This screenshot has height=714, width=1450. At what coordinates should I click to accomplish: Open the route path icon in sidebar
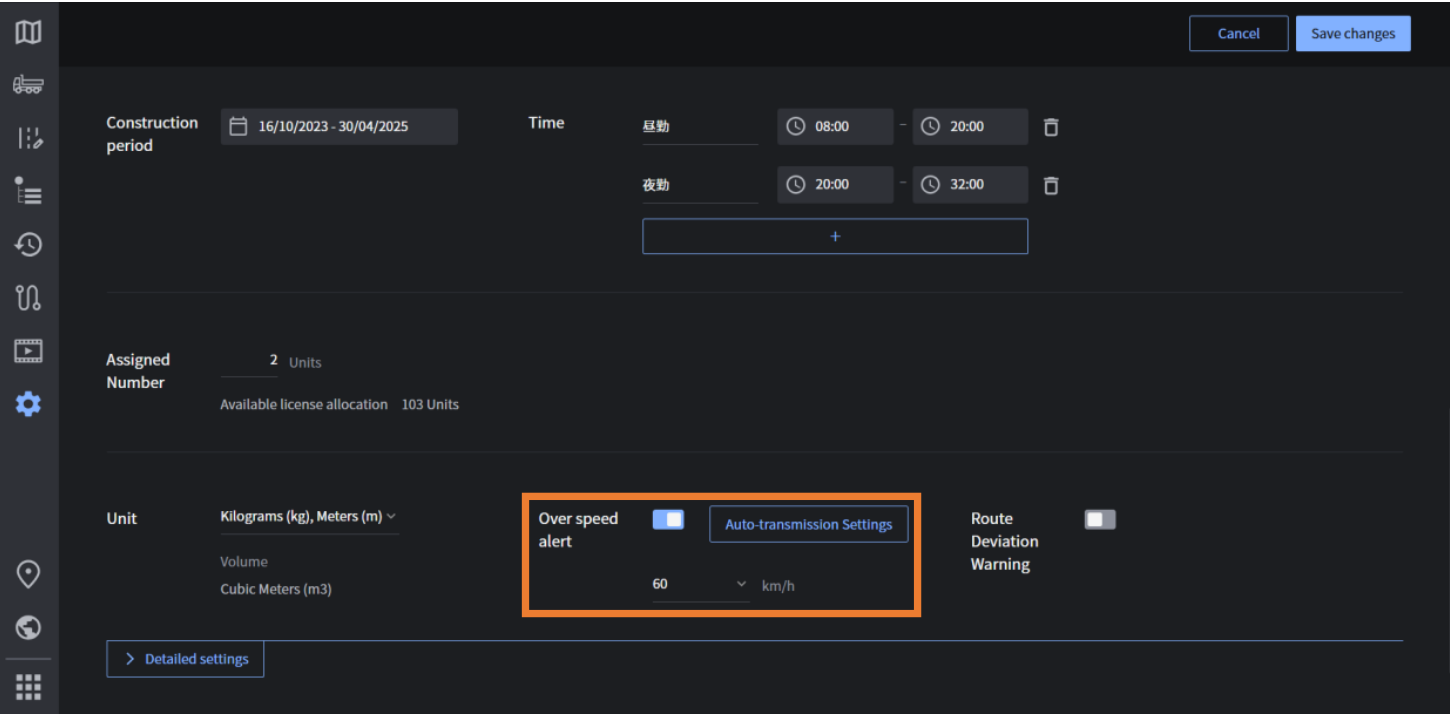pos(28,297)
